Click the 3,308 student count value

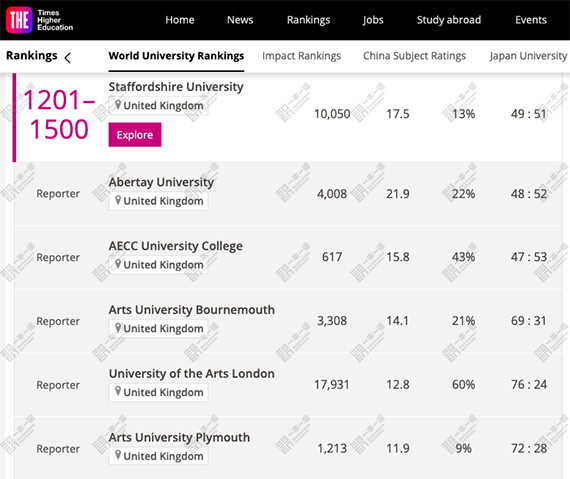pos(332,321)
